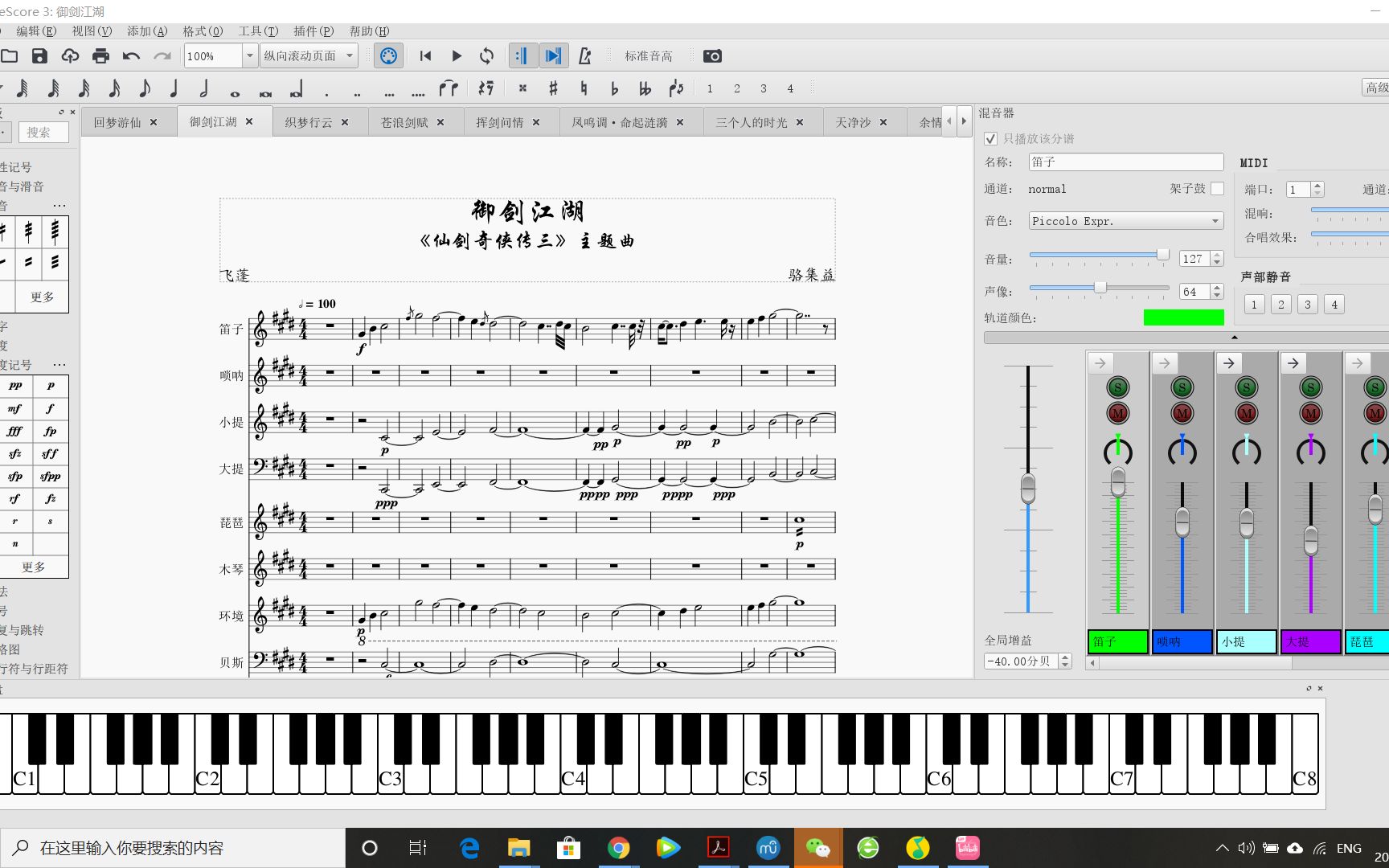Viewport: 1389px width, 868px height.
Task: Apply the flat accidental
Action: pyautogui.click(x=614, y=88)
